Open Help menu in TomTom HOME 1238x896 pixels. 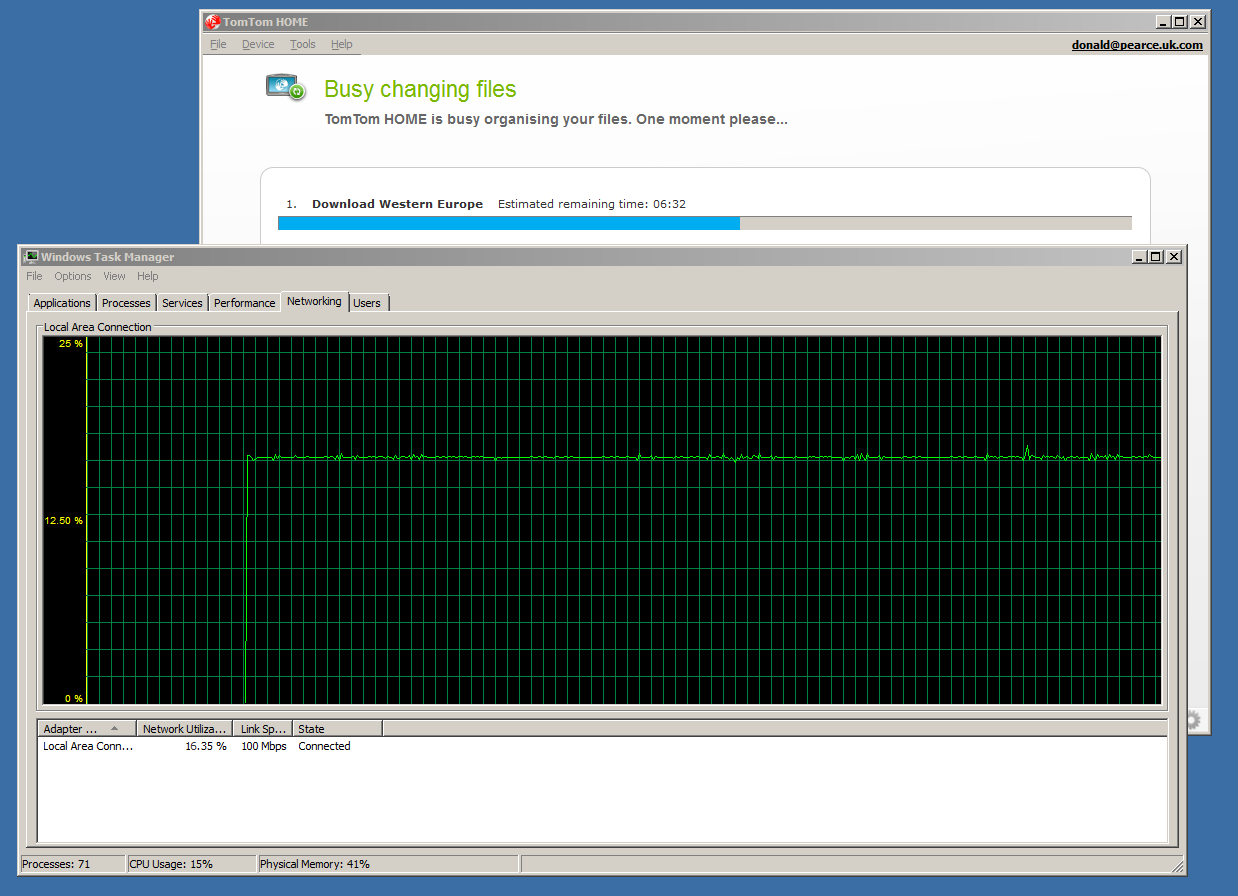tap(342, 44)
